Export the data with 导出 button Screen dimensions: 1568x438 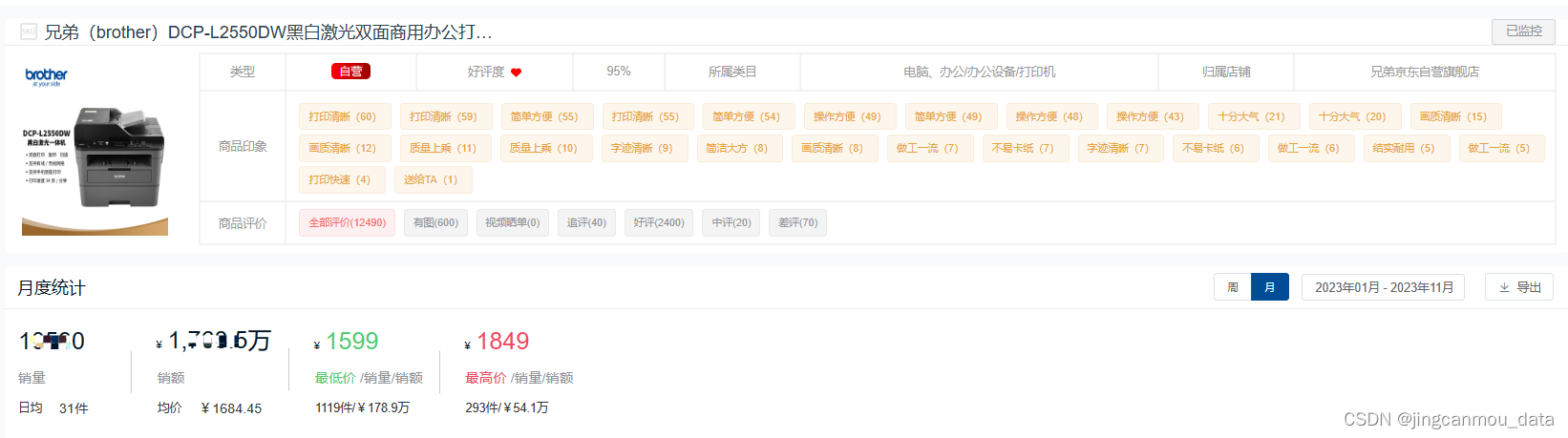1519,287
